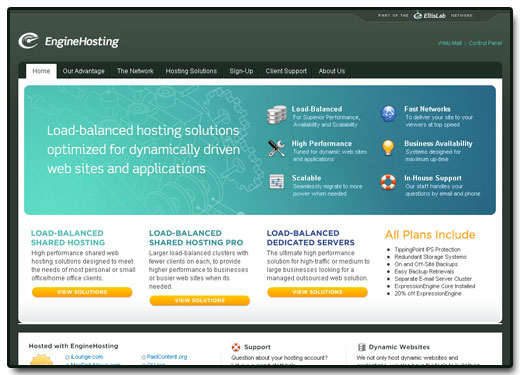520x375 pixels.
Task: Click the High Performance tools icon
Action: point(276,149)
